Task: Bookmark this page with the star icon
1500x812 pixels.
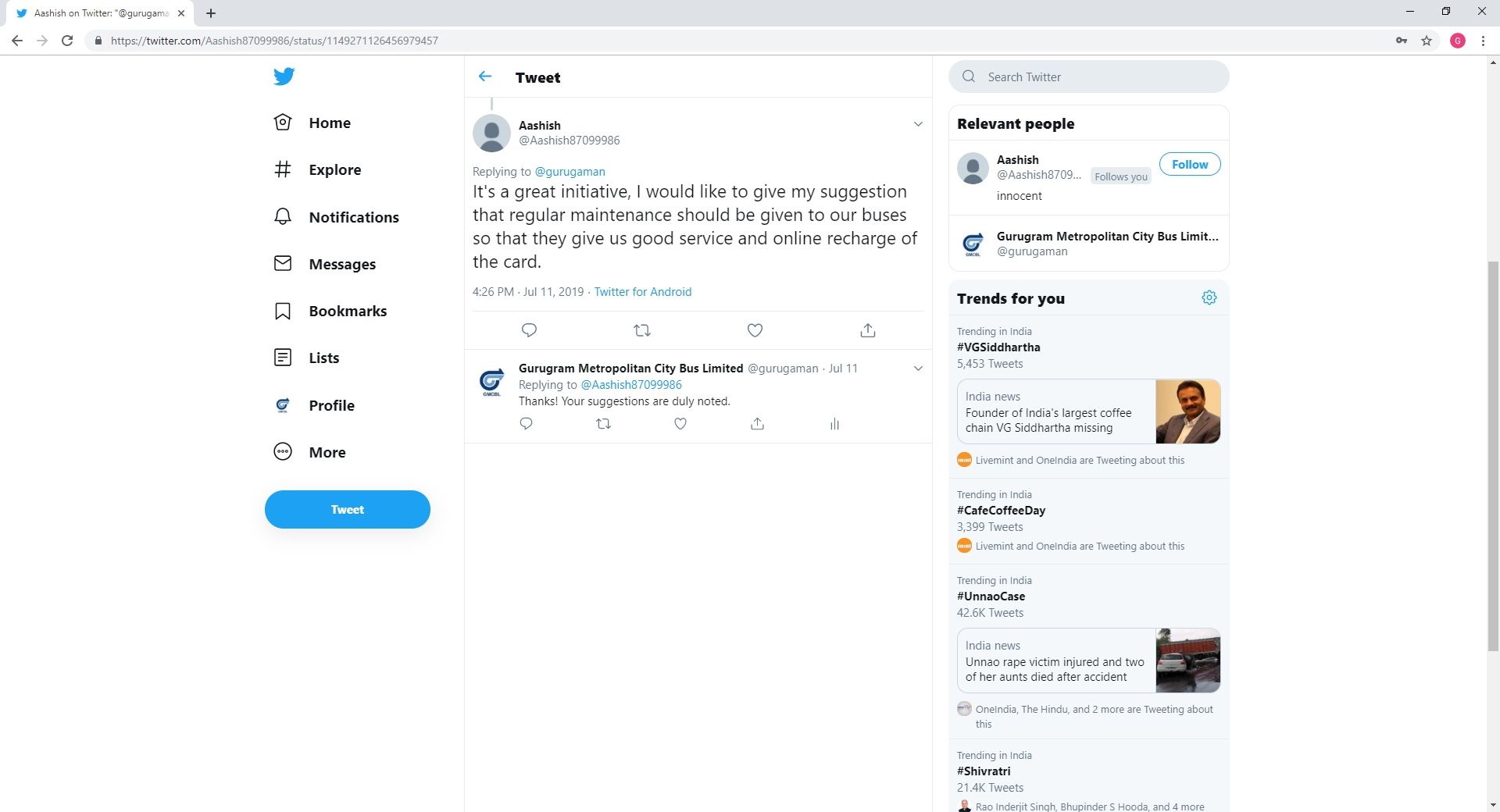Action: tap(1427, 41)
